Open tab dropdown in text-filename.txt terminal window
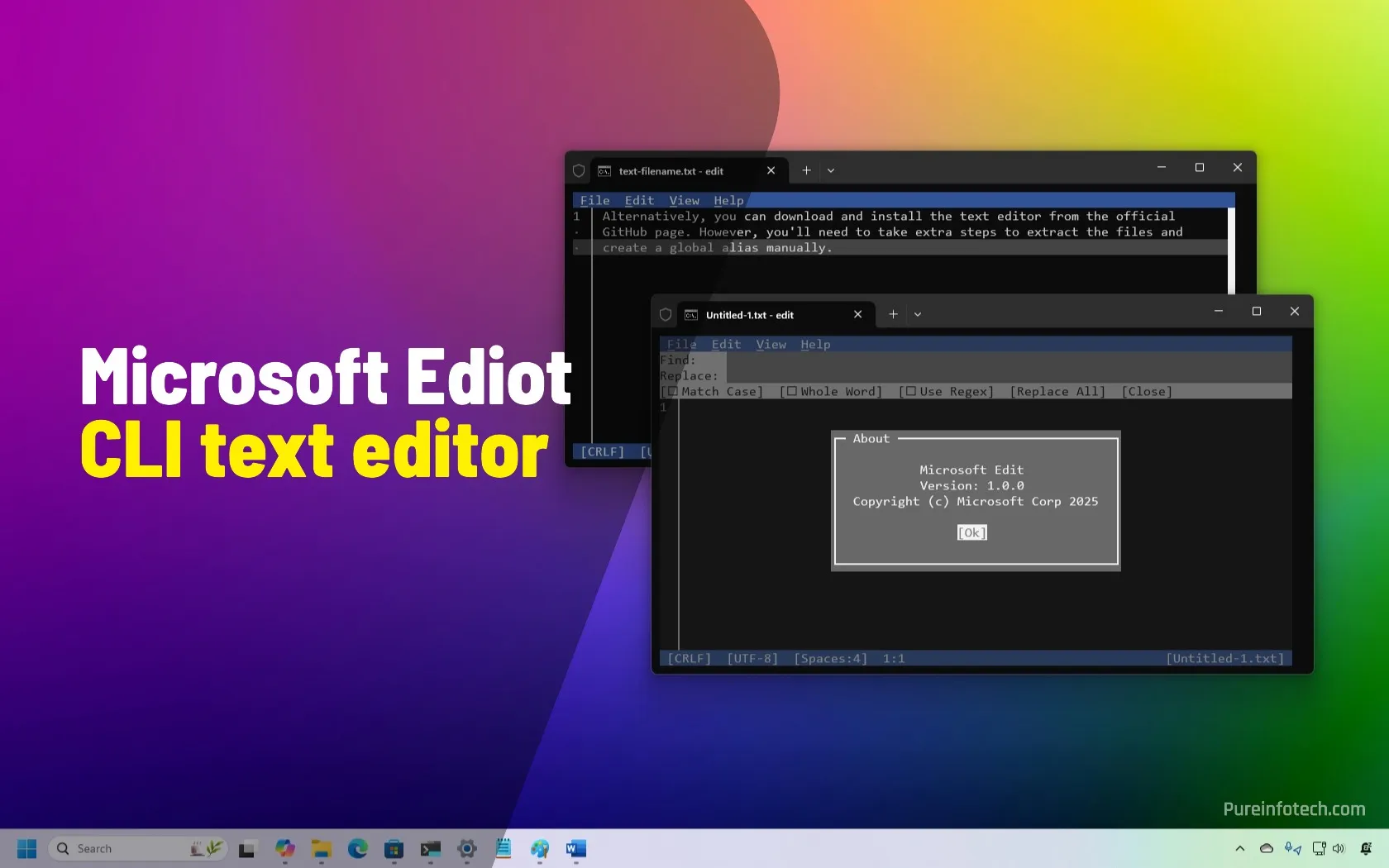Viewport: 1389px width, 868px height. (x=831, y=171)
